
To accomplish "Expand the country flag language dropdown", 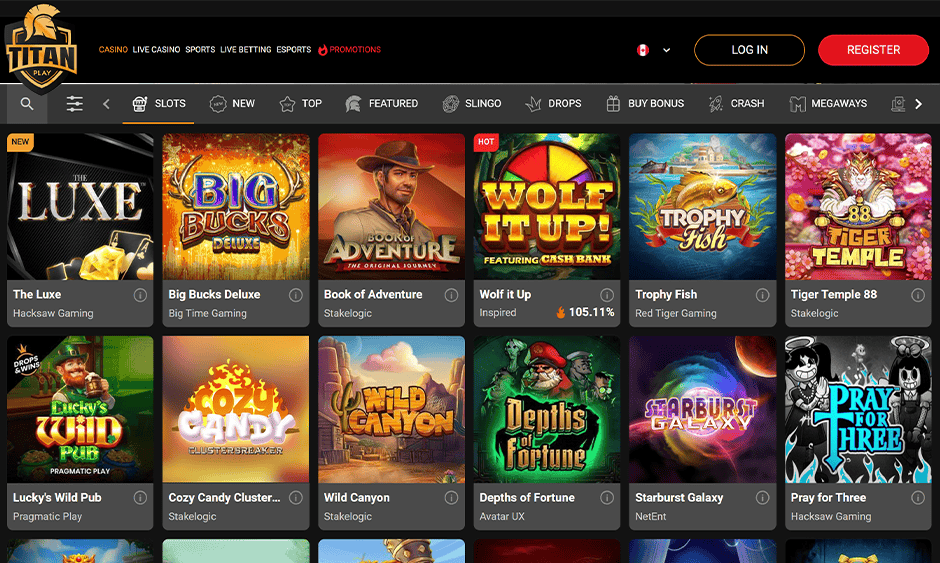I will (653, 50).
